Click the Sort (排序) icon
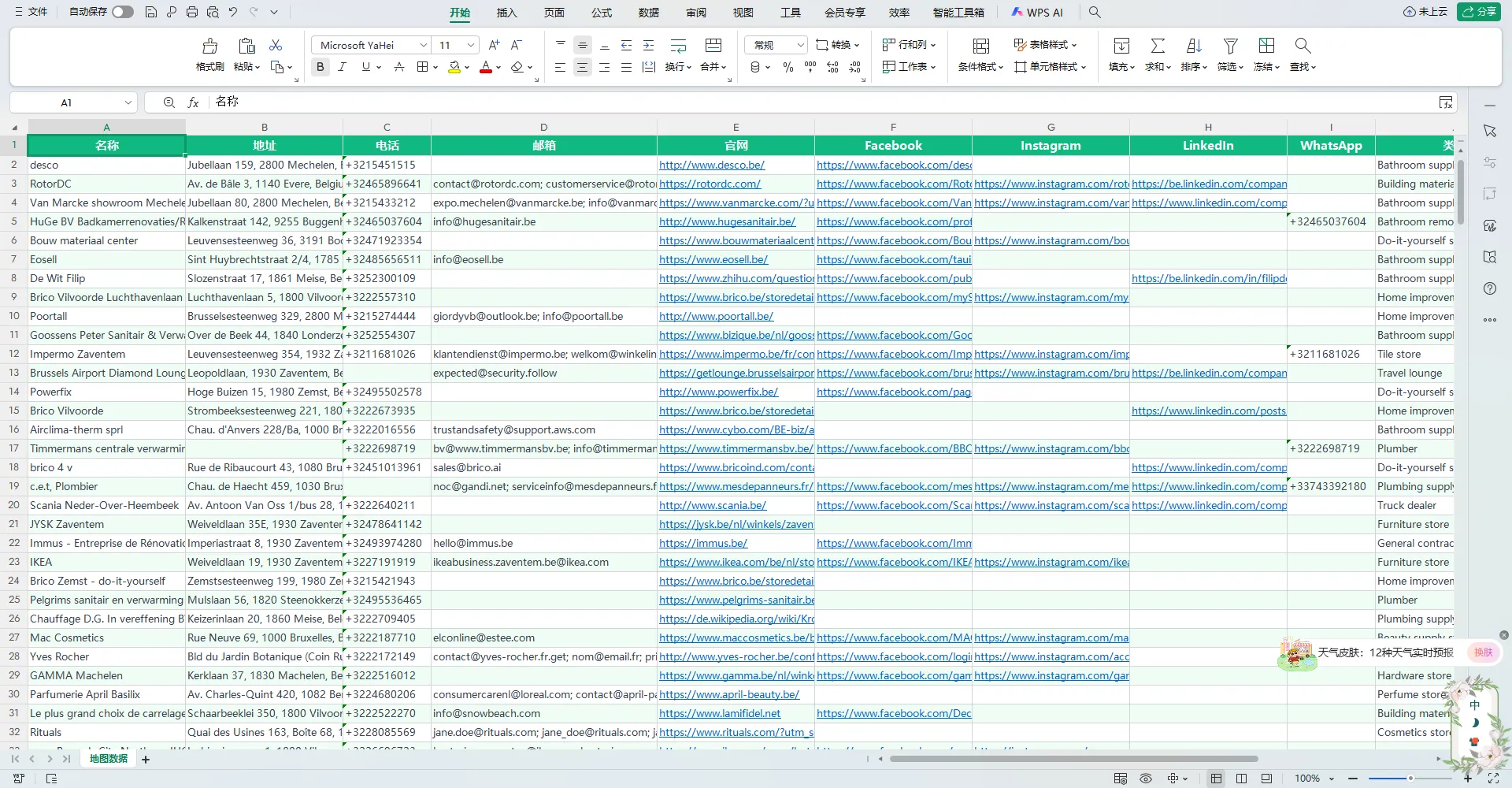 click(x=1194, y=46)
